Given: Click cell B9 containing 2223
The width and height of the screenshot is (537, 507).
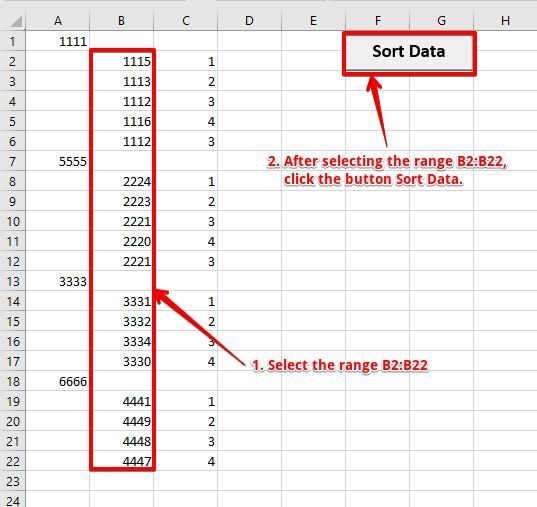Looking at the screenshot, I should [122, 201].
